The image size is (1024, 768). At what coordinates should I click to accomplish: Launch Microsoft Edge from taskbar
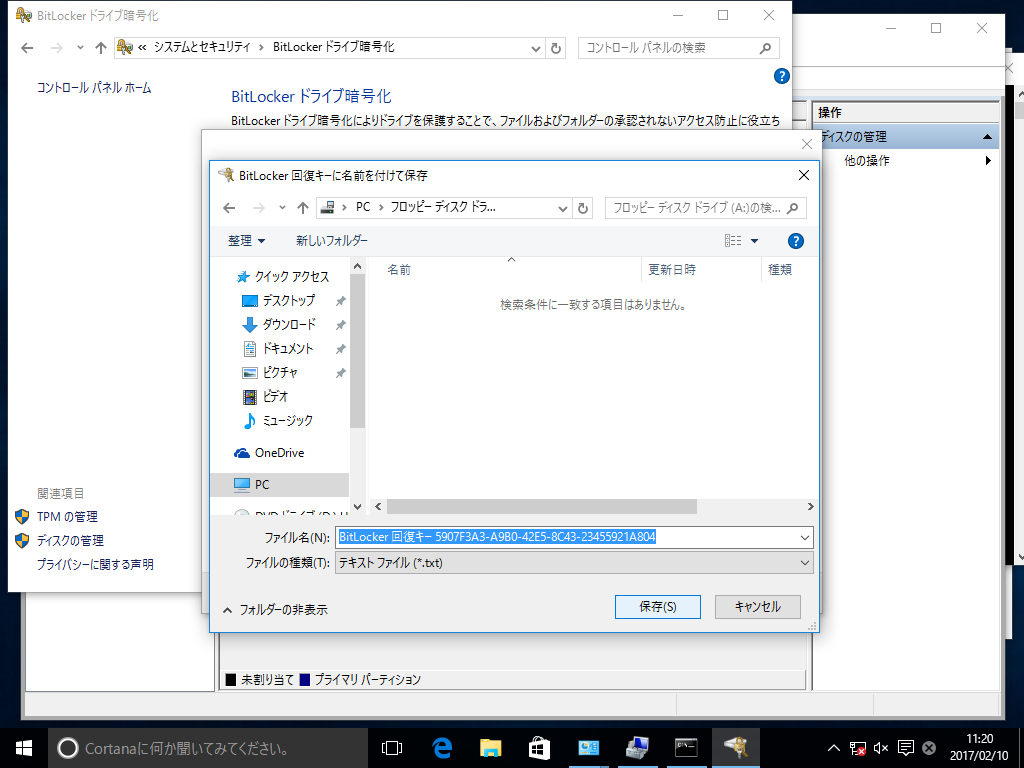tap(442, 748)
